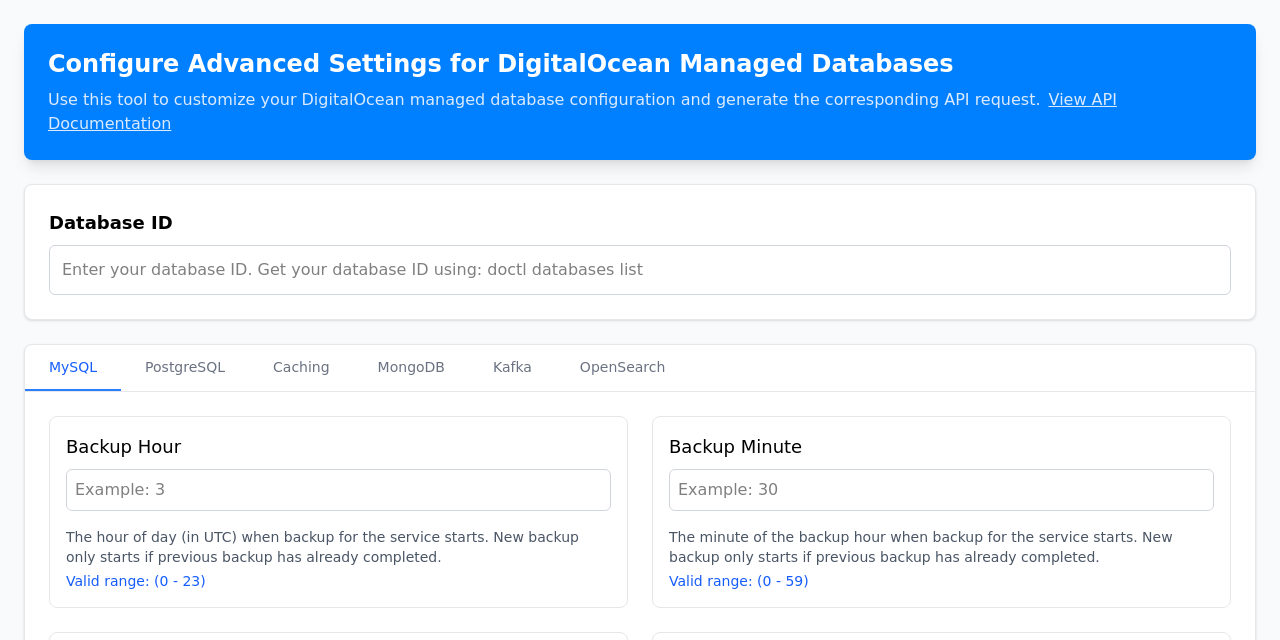Show the OpenSearch tab settings
This screenshot has width=1280, height=640.
point(622,367)
